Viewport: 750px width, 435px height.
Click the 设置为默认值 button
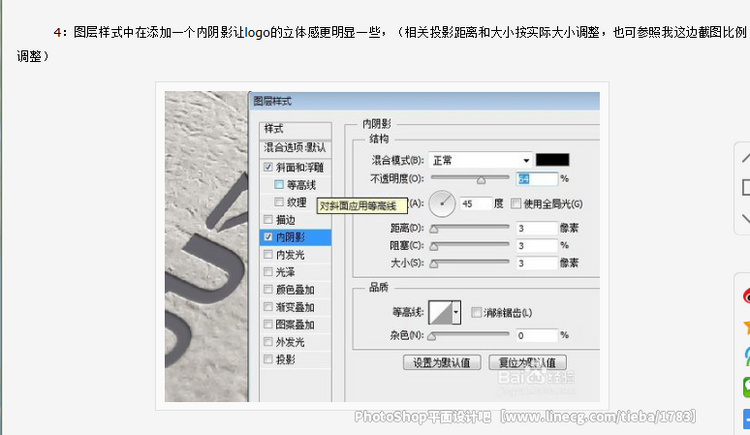442,363
